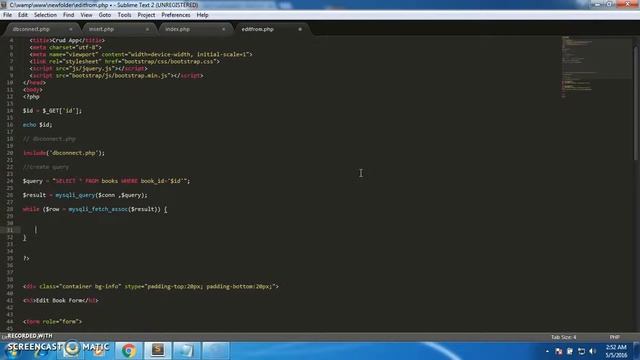Change the PHP syntax in status bar
The height and width of the screenshot is (360, 640).
[614, 337]
